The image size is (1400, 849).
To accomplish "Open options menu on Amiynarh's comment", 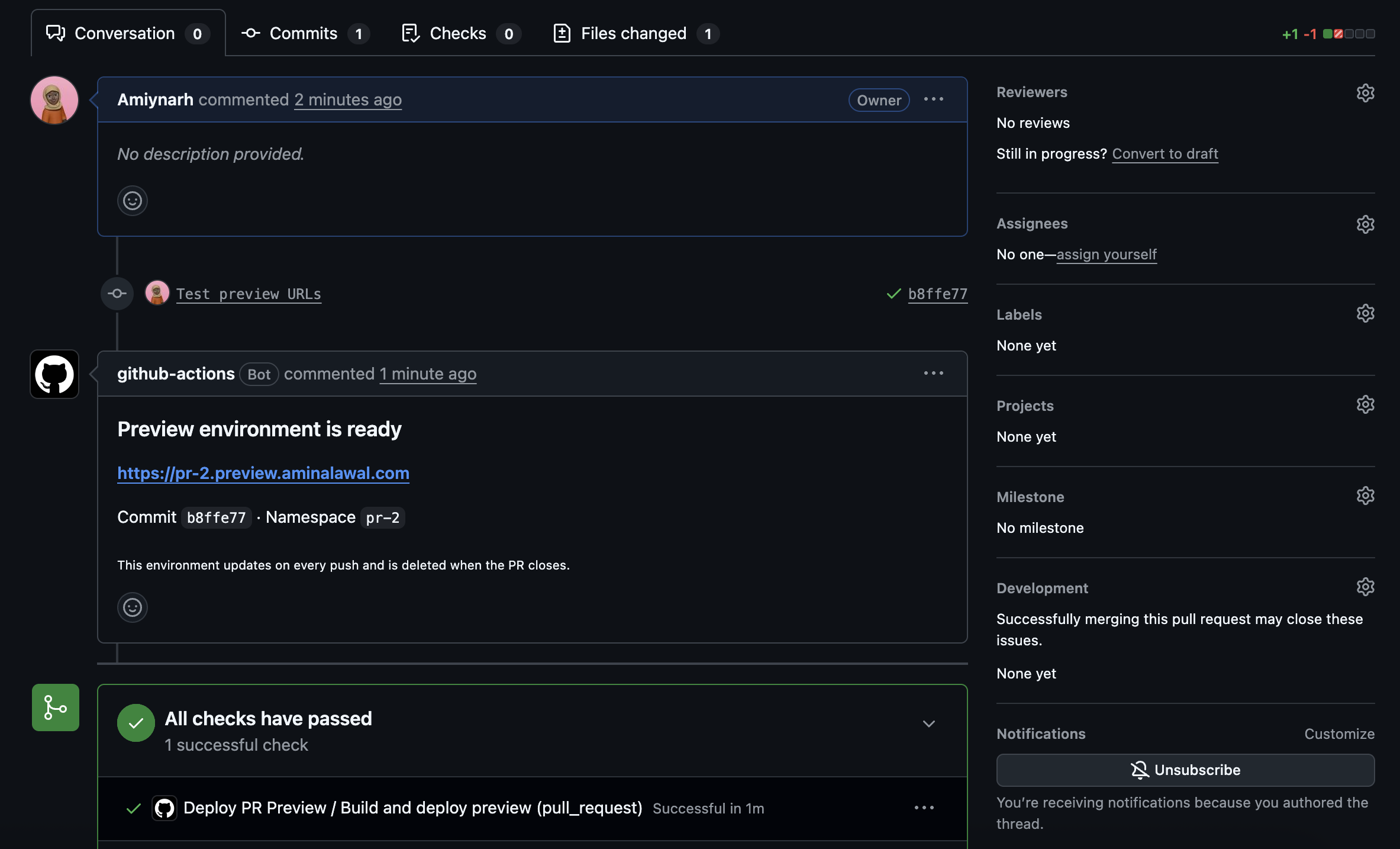I will 934,99.
